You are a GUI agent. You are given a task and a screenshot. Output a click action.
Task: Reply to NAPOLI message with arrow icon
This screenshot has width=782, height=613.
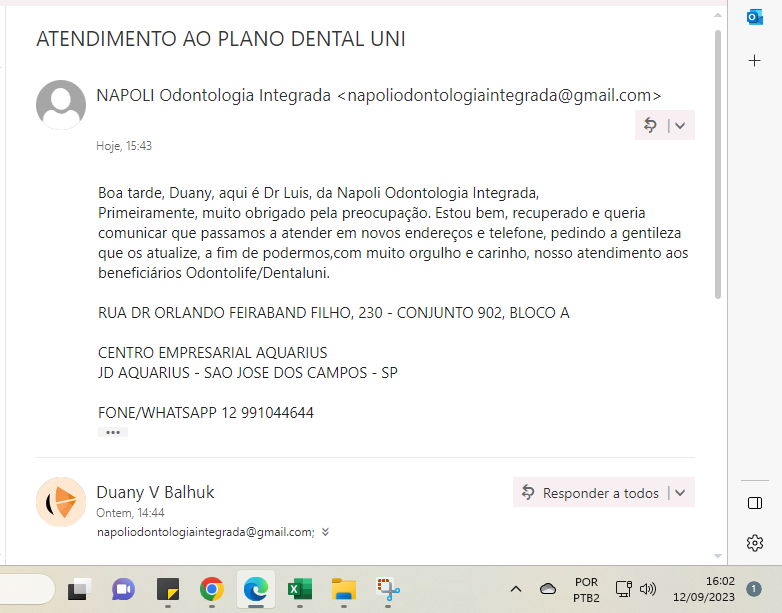pos(650,125)
